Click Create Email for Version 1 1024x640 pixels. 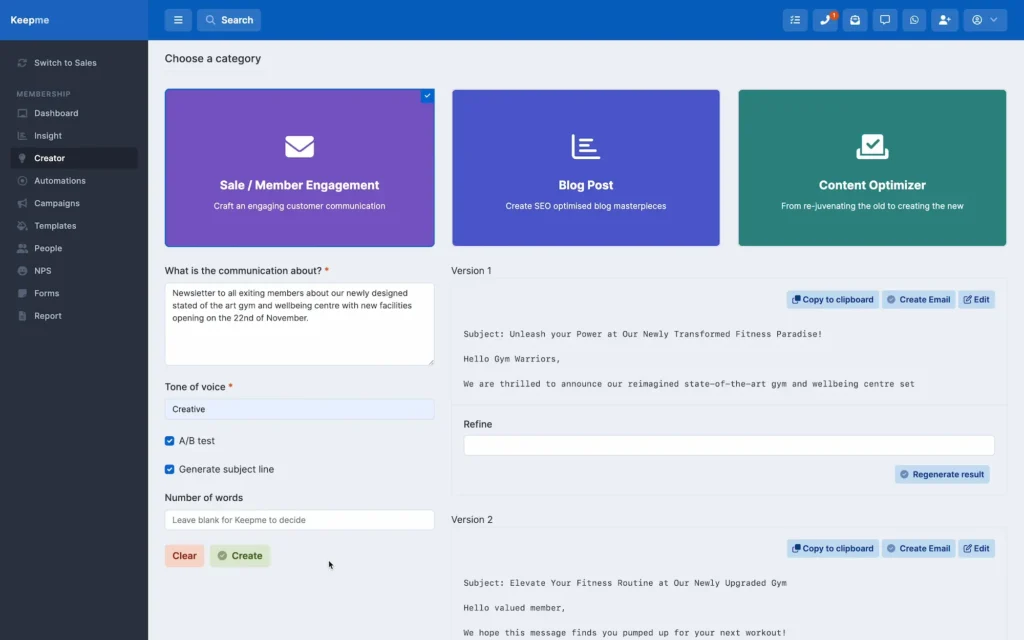(918, 300)
